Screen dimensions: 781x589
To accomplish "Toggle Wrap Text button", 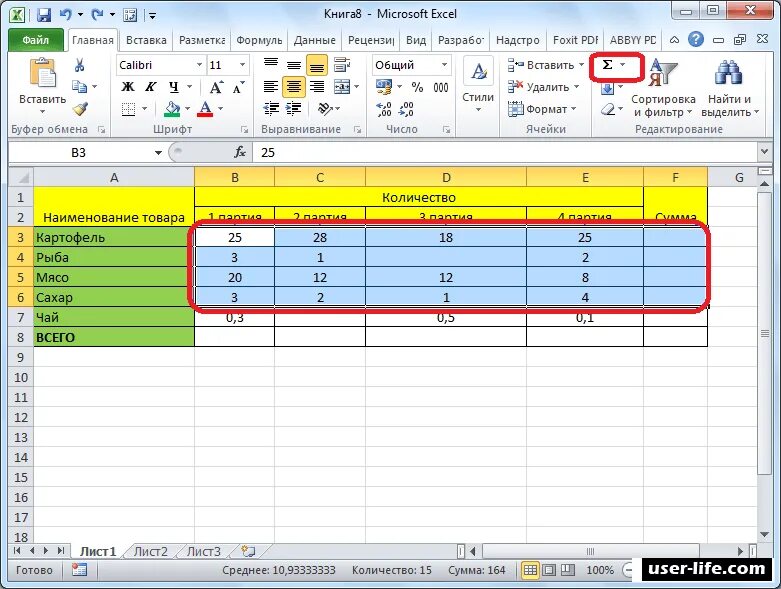I will 342,65.
